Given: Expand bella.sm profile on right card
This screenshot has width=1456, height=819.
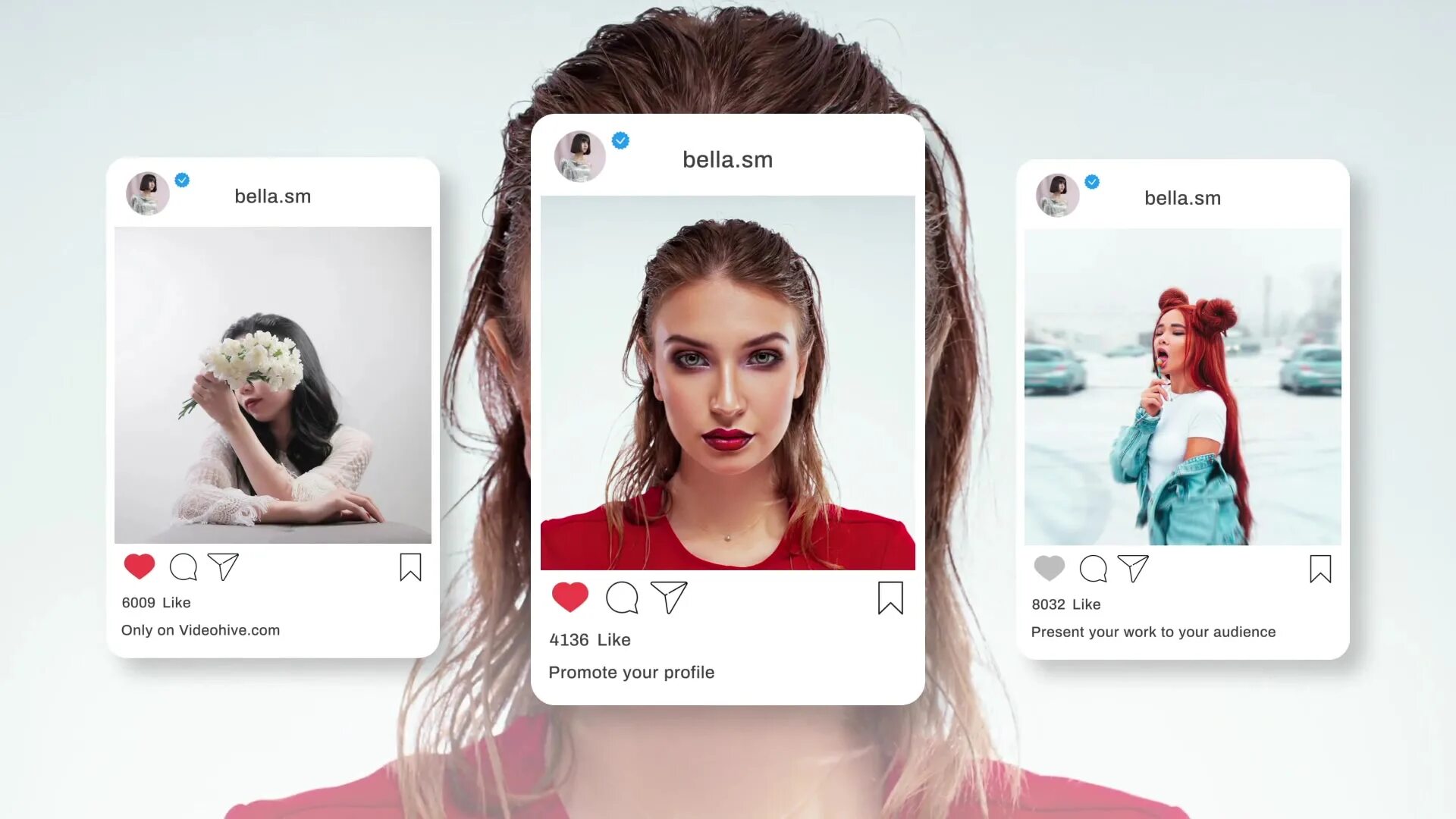Looking at the screenshot, I should (1182, 198).
